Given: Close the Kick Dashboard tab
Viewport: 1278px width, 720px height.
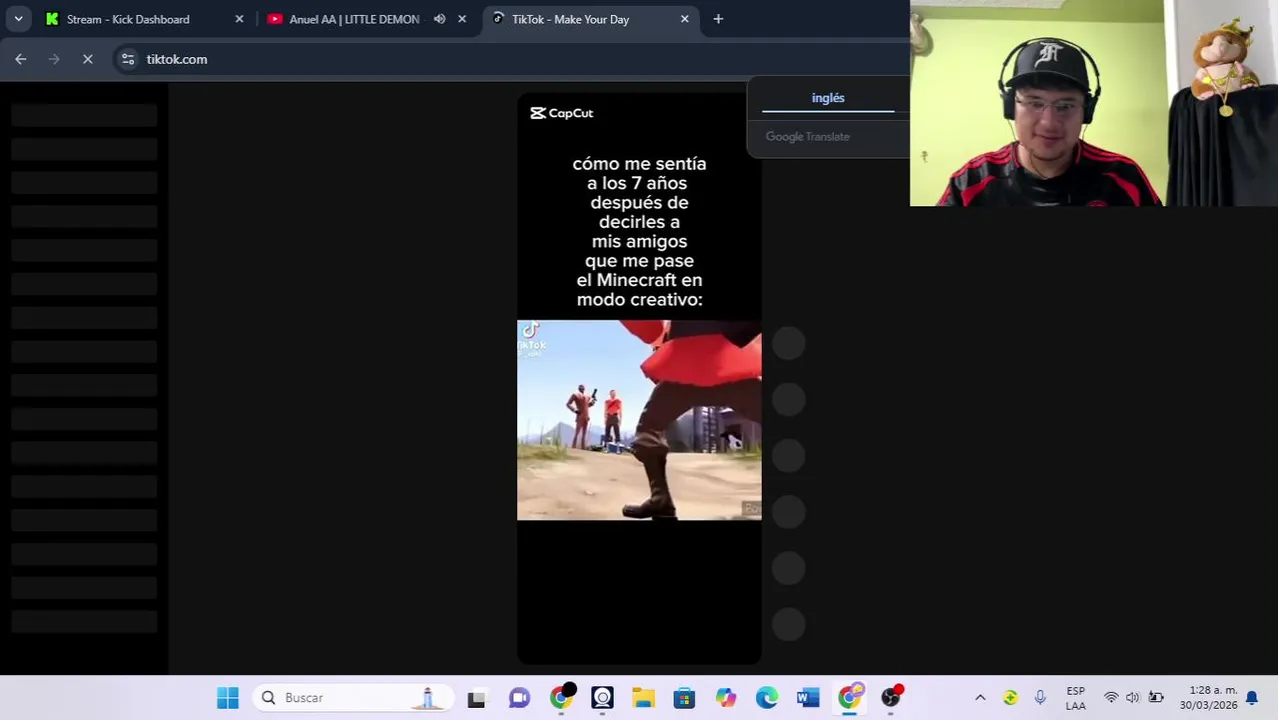Looking at the screenshot, I should (x=239, y=19).
